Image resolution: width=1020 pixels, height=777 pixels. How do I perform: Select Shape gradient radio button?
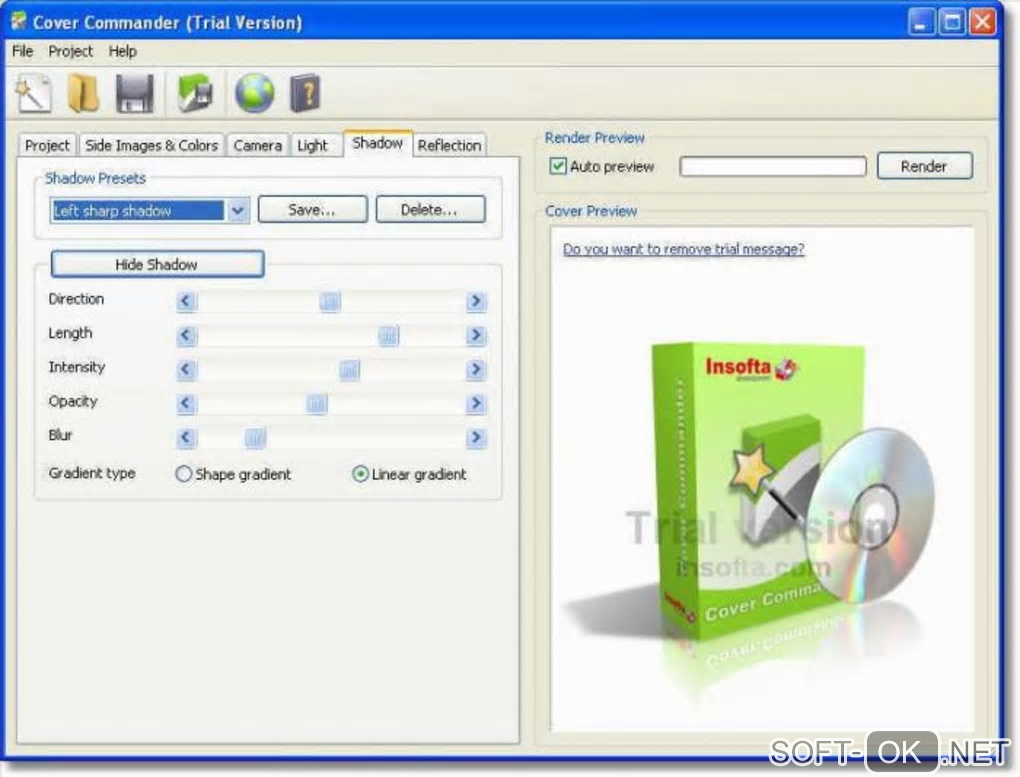click(x=183, y=474)
